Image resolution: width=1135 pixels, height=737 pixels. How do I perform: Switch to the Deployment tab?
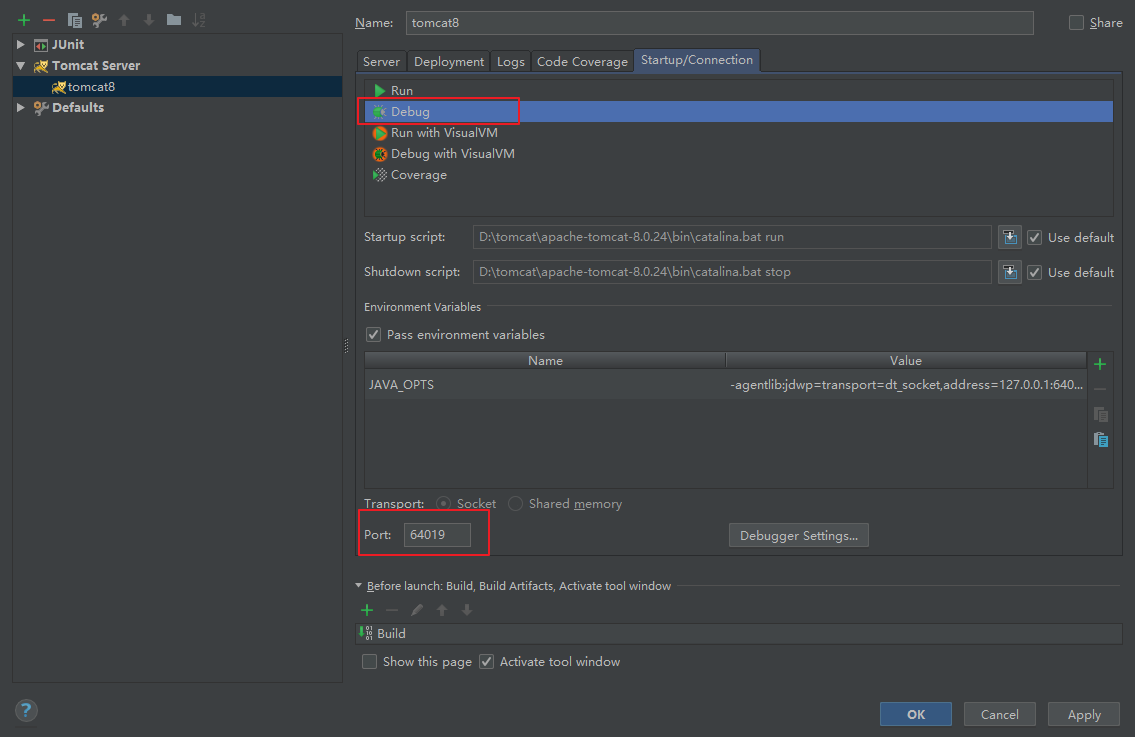tap(448, 60)
